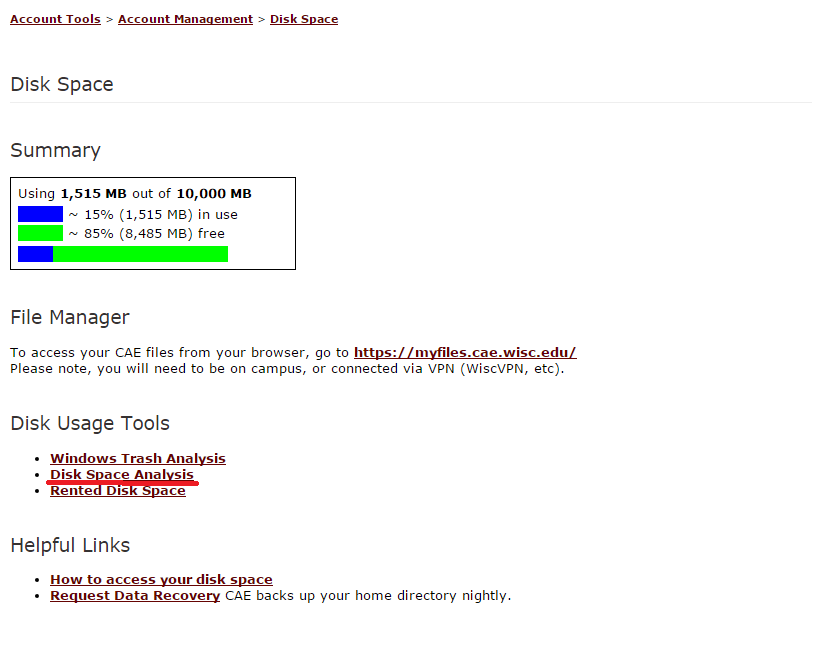Select the Disk Space page heading
The width and height of the screenshot is (821, 648).
pyautogui.click(x=62, y=84)
